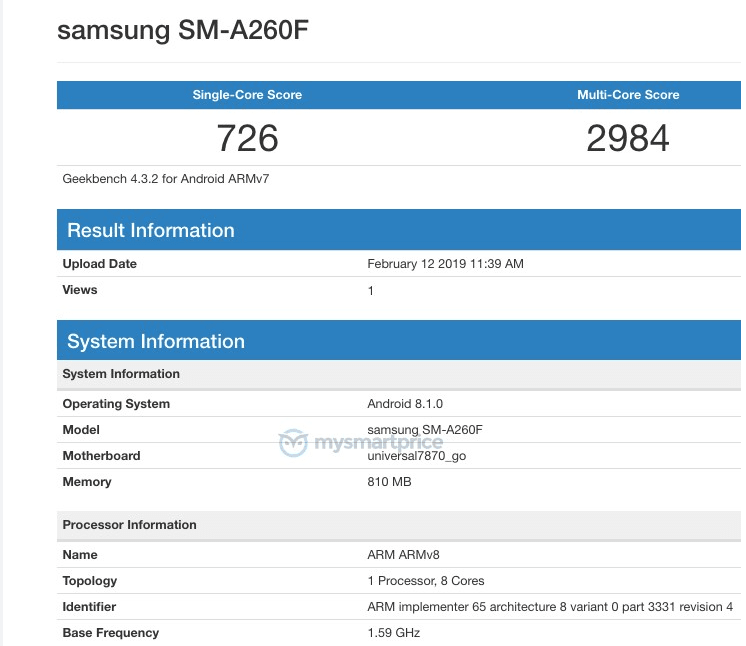Click the 'Motherboard' row label
The width and height of the screenshot is (746, 646).
coord(101,456)
